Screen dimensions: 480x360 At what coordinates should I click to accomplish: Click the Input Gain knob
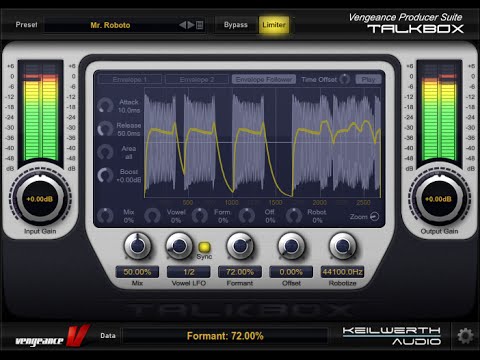(40, 199)
